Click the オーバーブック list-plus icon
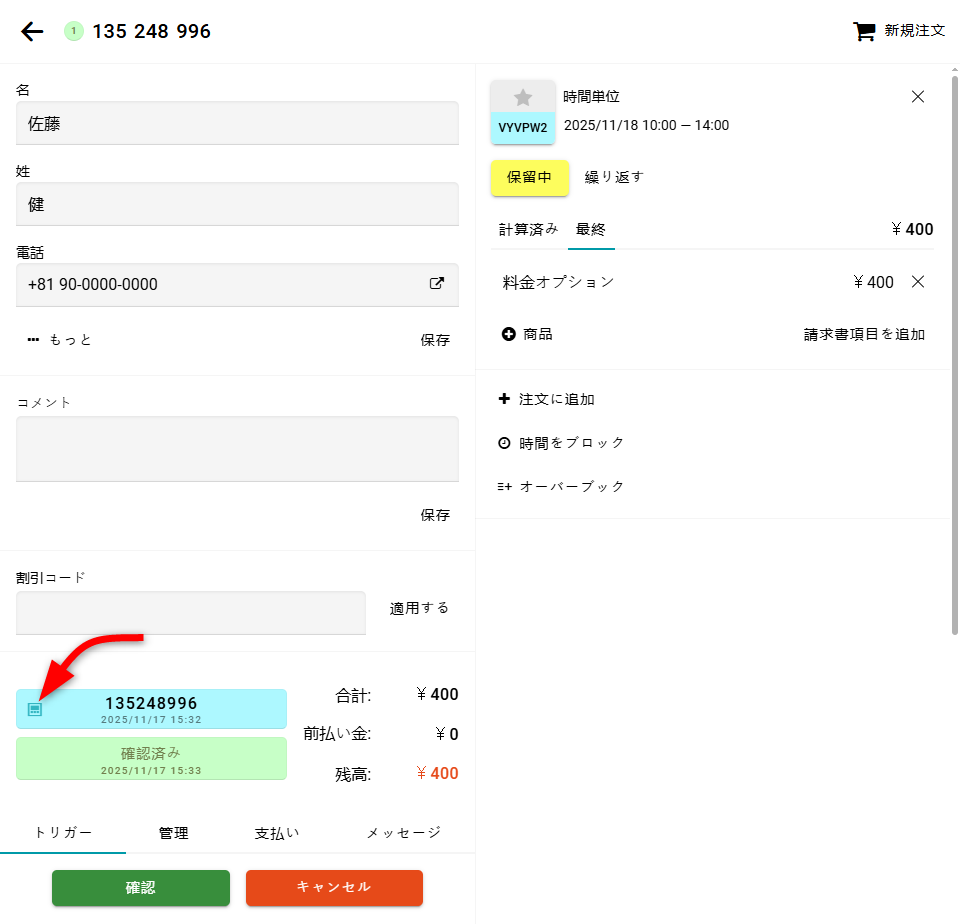This screenshot has width=960, height=924. (x=504, y=487)
